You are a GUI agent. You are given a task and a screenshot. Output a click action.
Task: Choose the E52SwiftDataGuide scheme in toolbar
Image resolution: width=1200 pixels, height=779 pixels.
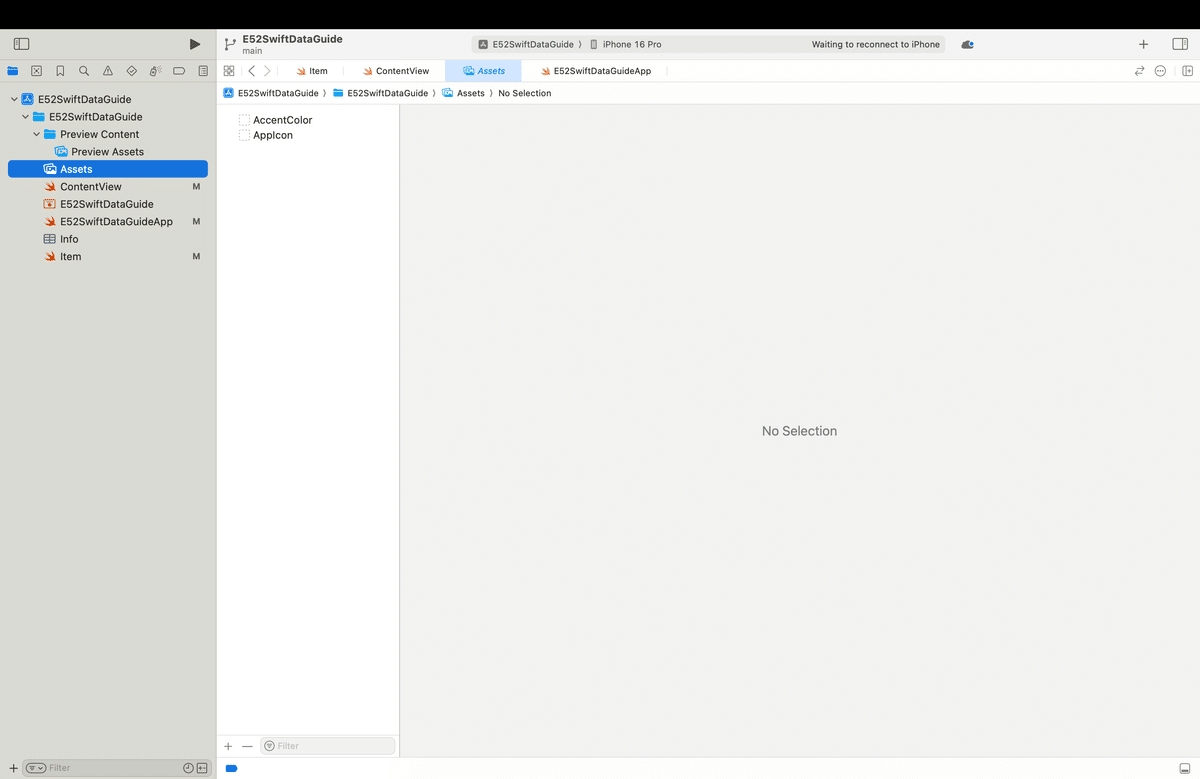pos(526,44)
